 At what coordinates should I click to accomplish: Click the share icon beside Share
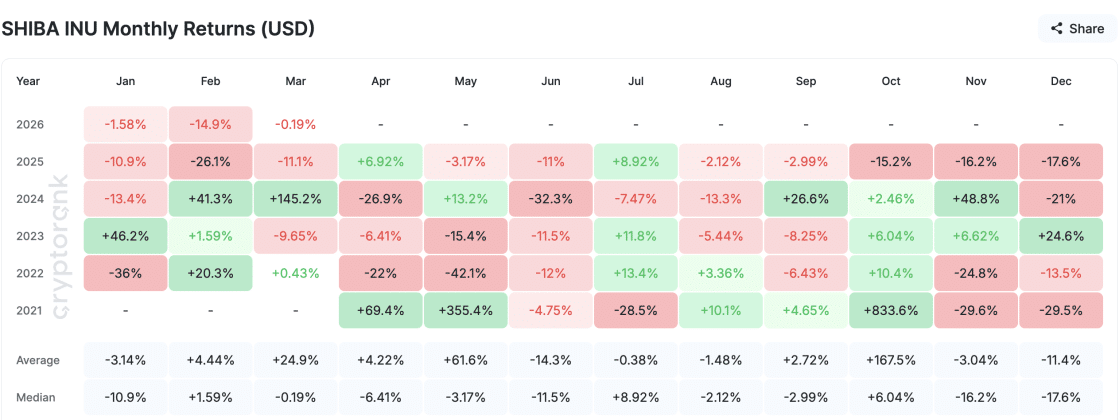(1057, 29)
